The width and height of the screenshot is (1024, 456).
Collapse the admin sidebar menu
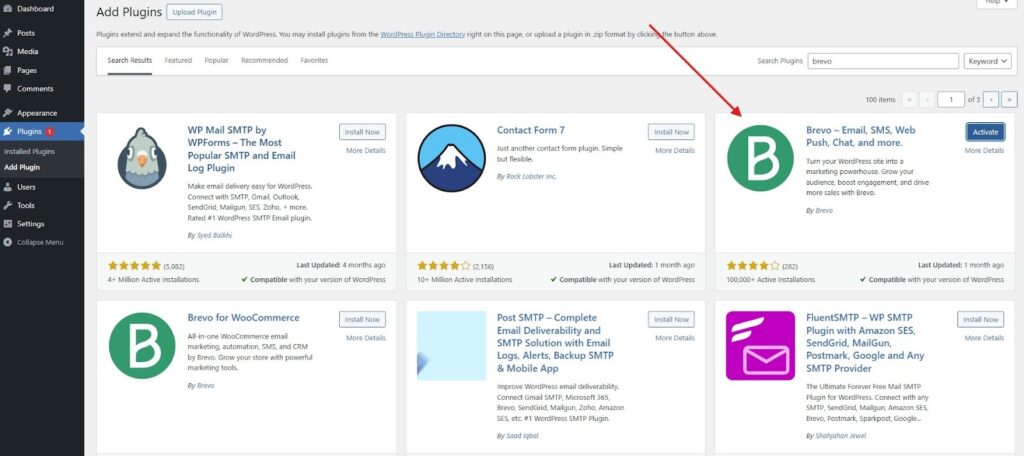click(x=39, y=242)
